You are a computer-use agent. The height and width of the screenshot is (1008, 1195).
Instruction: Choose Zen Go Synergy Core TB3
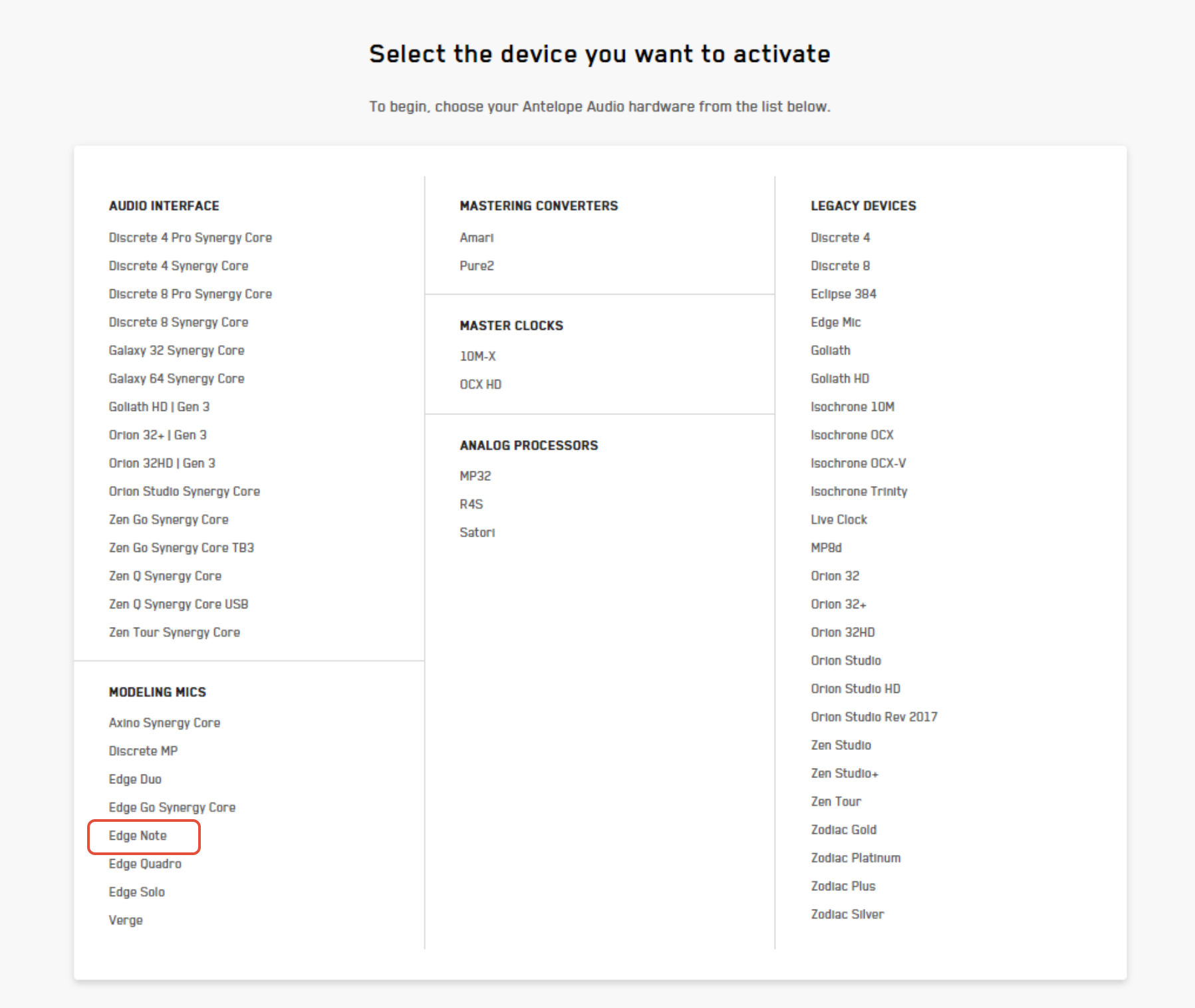click(x=182, y=548)
